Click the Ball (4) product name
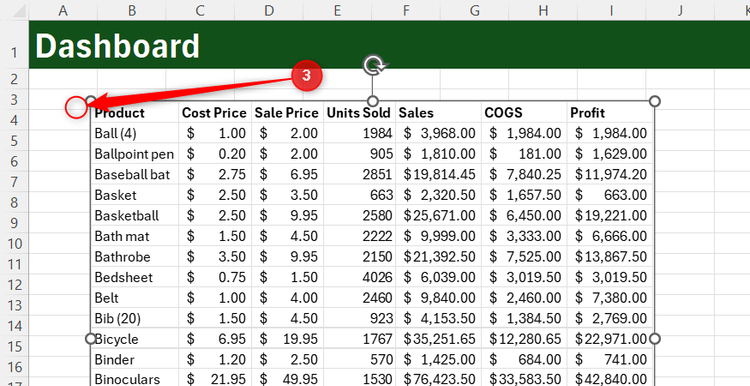This screenshot has height=386, width=750. click(x=115, y=133)
